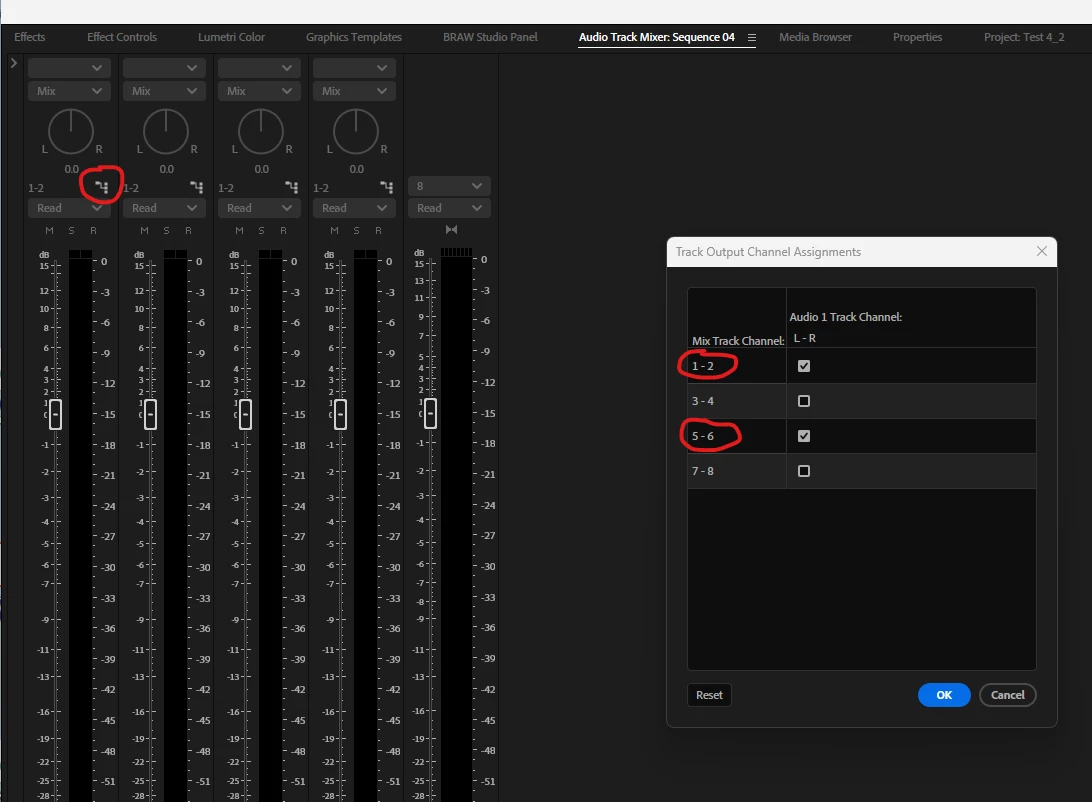Mute the fourth audio track
1092x802 pixels.
(334, 230)
